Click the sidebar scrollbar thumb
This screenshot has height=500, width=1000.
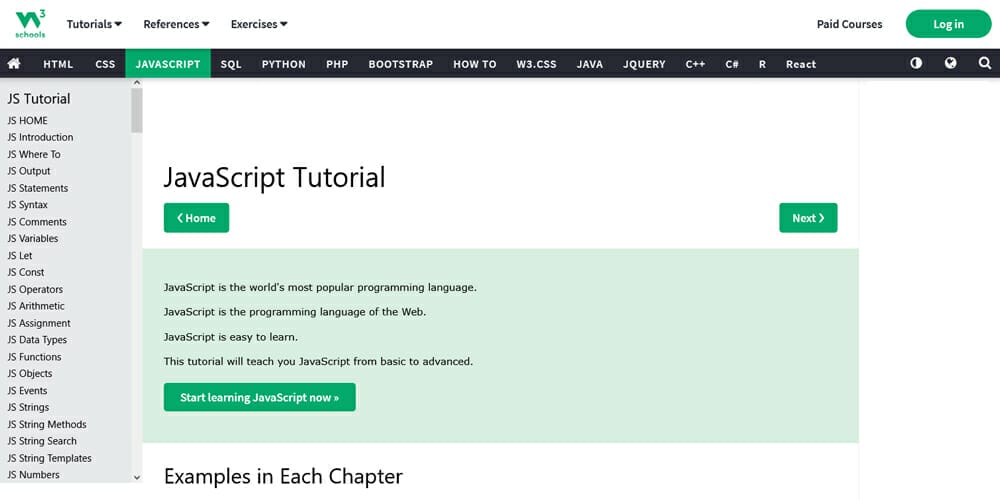tap(137, 110)
